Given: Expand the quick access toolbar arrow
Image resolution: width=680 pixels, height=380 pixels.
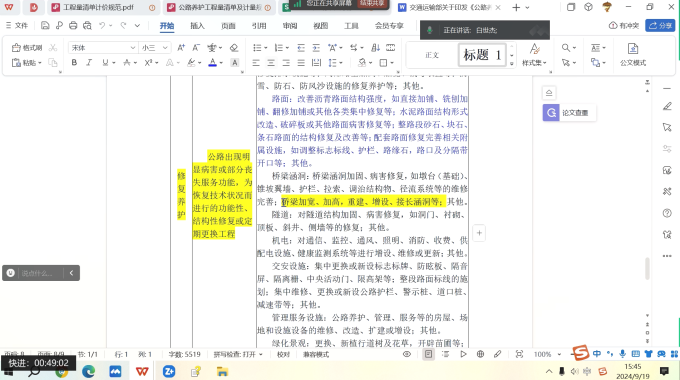Looking at the screenshot, I should 137,26.
